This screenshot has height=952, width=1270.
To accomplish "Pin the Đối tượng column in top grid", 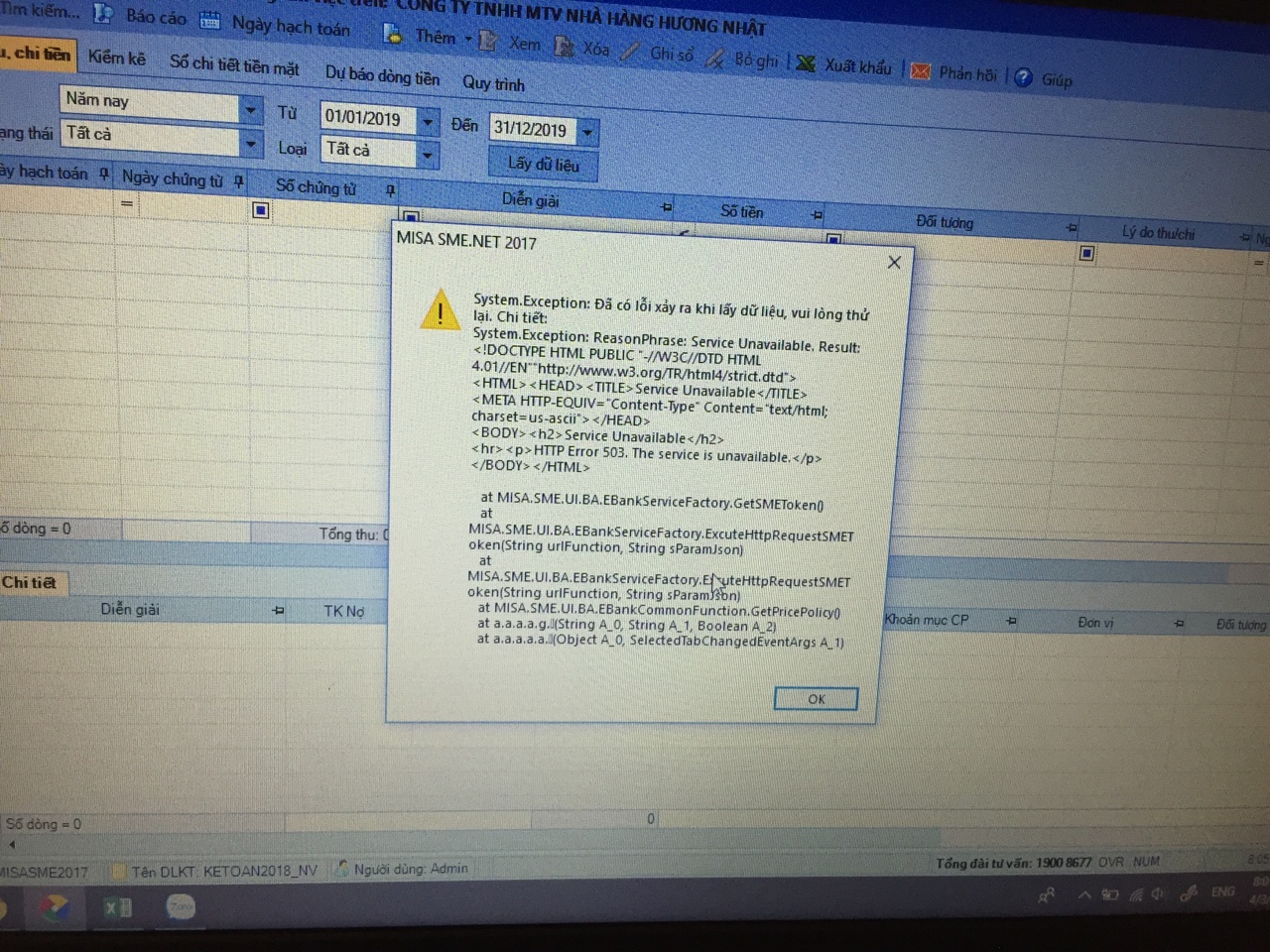I will point(1072,228).
